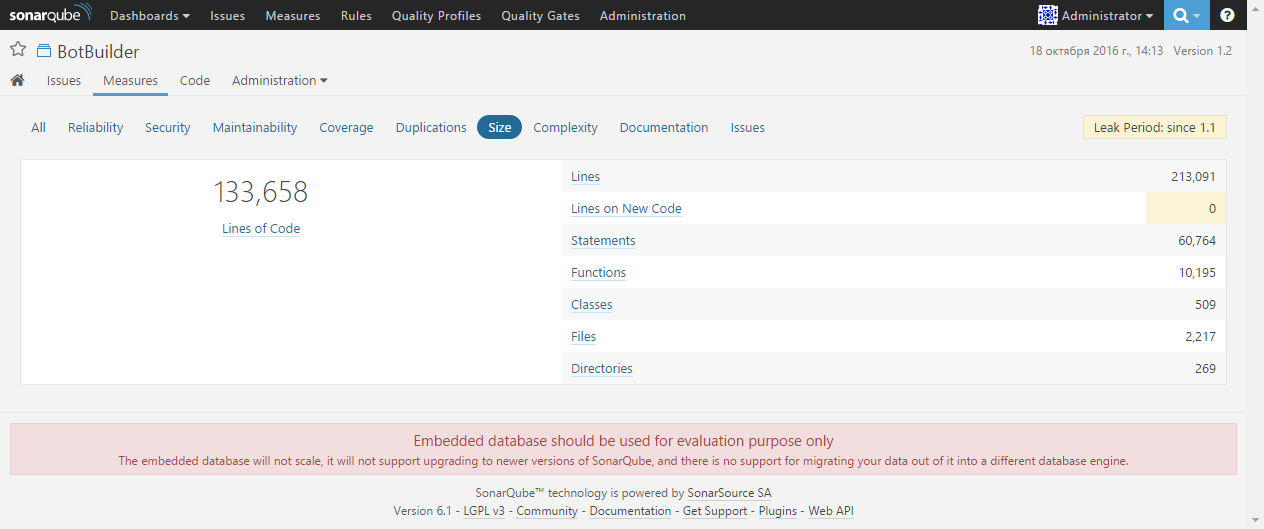The width and height of the screenshot is (1264, 529).
Task: Select the Duplications domain
Action: click(x=431, y=127)
